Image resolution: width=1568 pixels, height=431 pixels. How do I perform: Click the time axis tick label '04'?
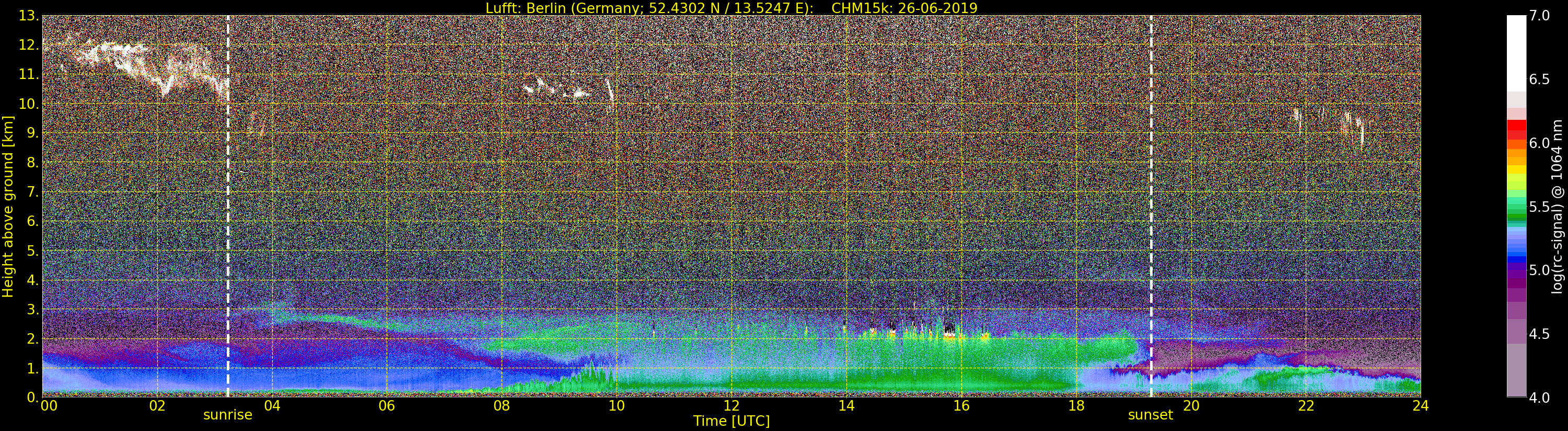click(272, 405)
